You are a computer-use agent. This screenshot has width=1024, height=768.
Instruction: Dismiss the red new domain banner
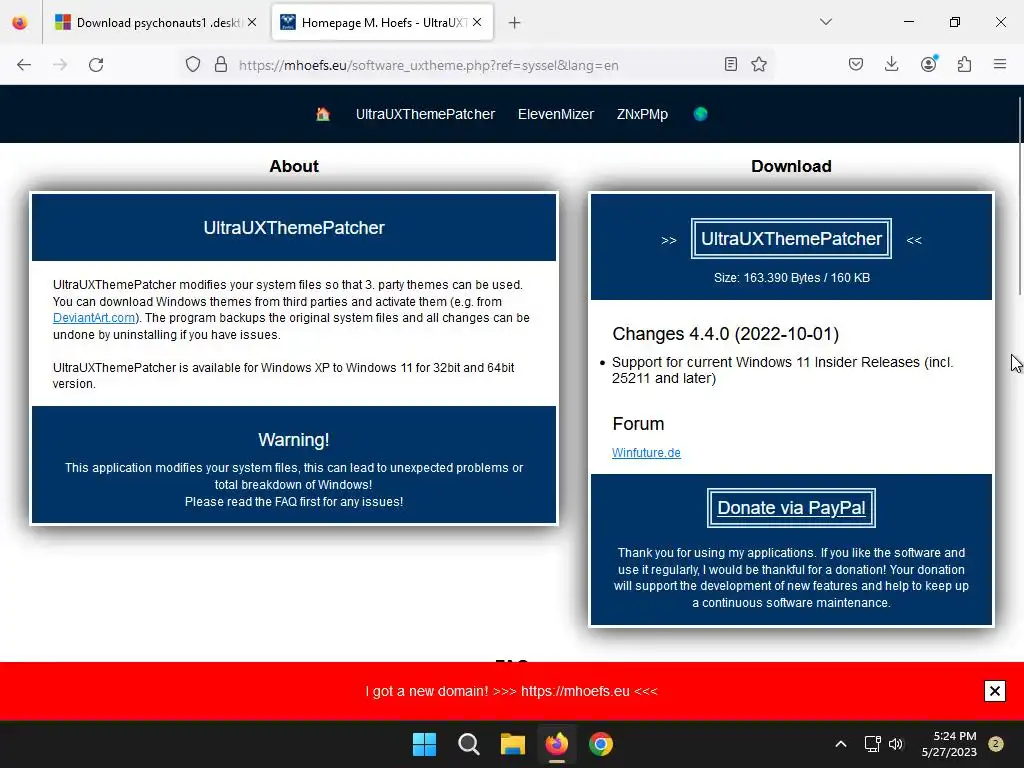point(994,691)
